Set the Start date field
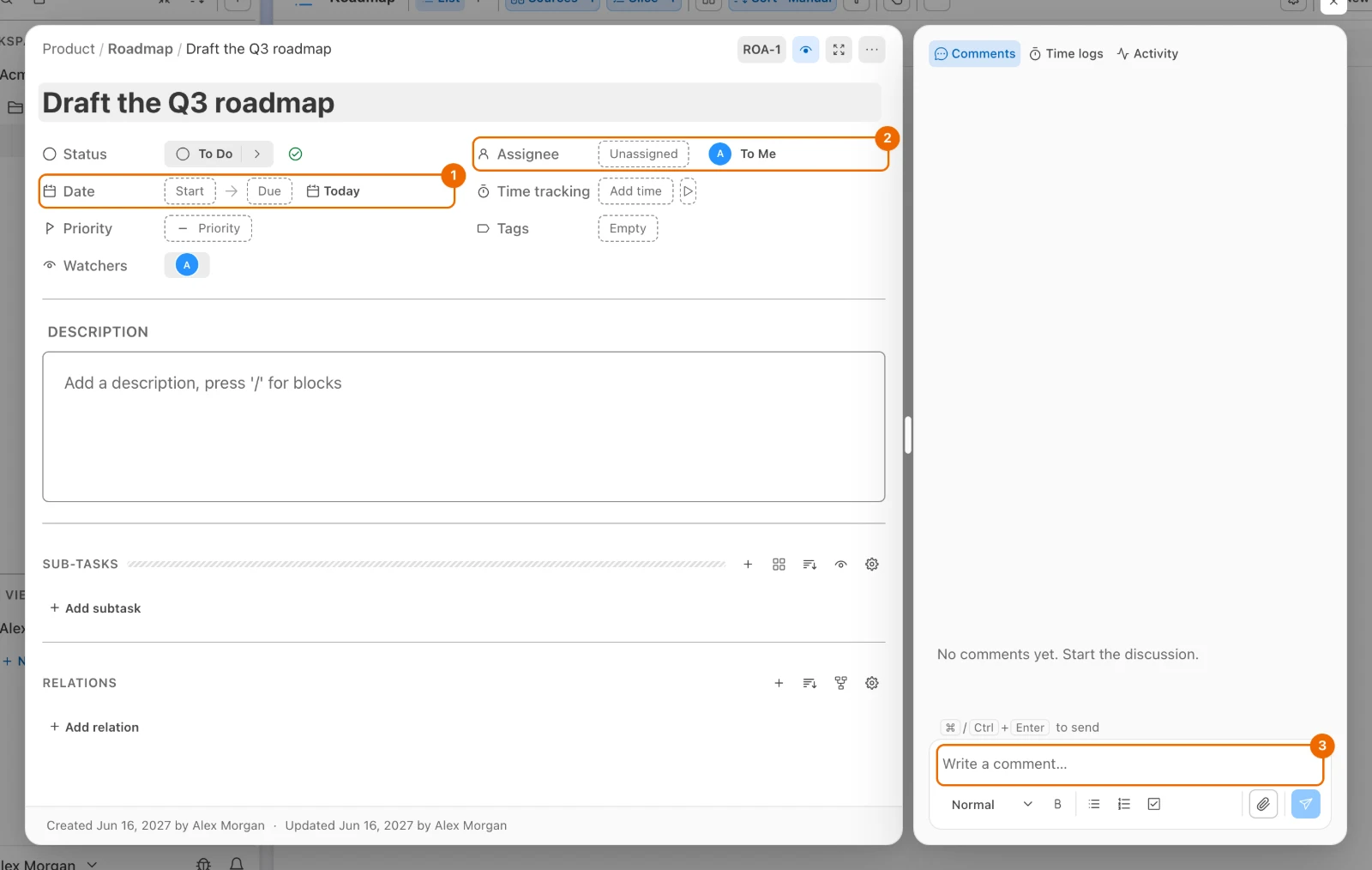1372x870 pixels. [x=190, y=191]
